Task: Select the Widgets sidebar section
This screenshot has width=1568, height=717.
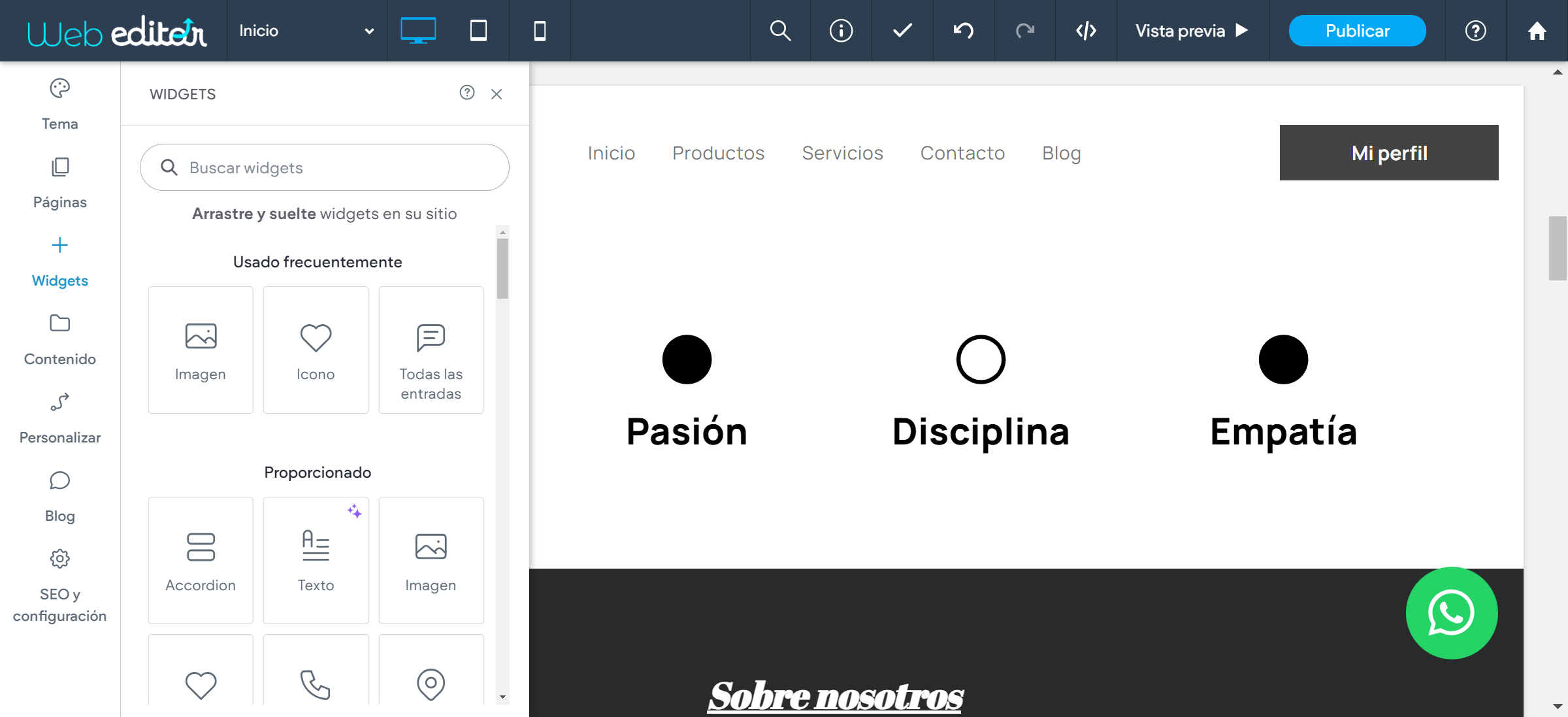Action: [x=59, y=261]
